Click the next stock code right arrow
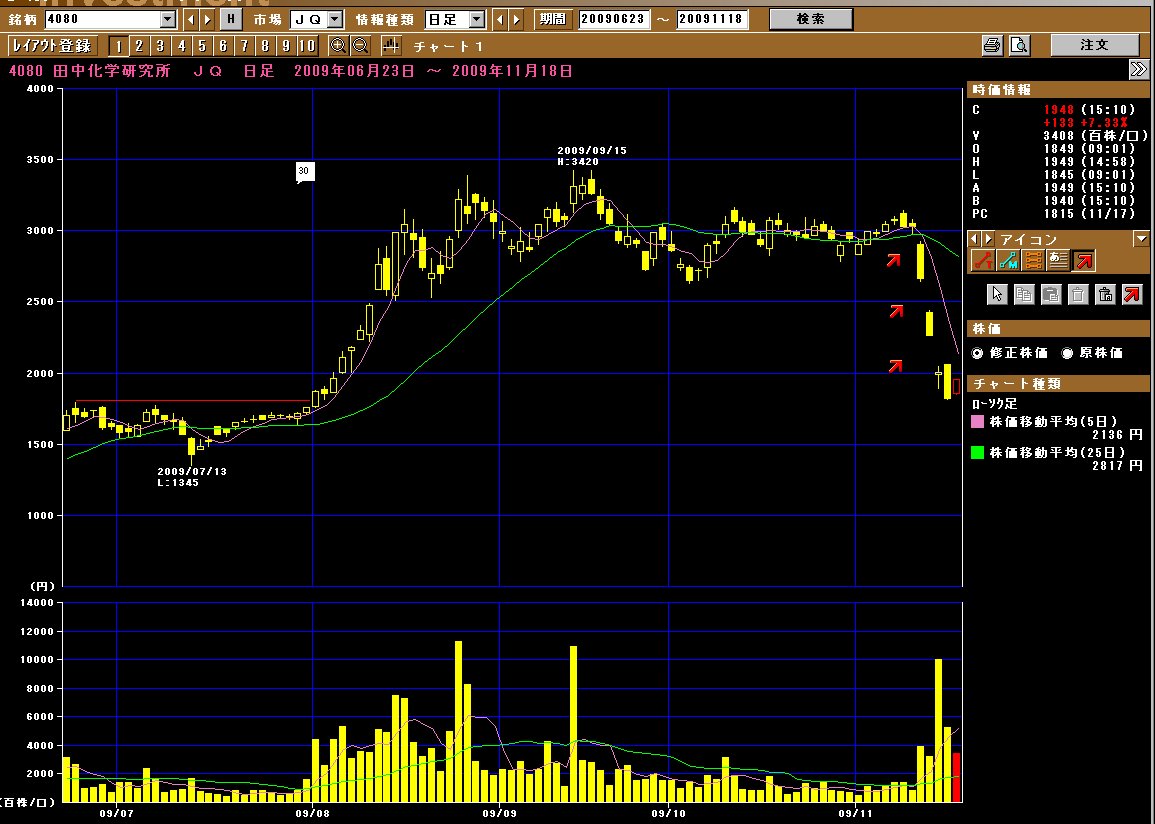Viewport: 1155px width, 824px height. tap(208, 19)
